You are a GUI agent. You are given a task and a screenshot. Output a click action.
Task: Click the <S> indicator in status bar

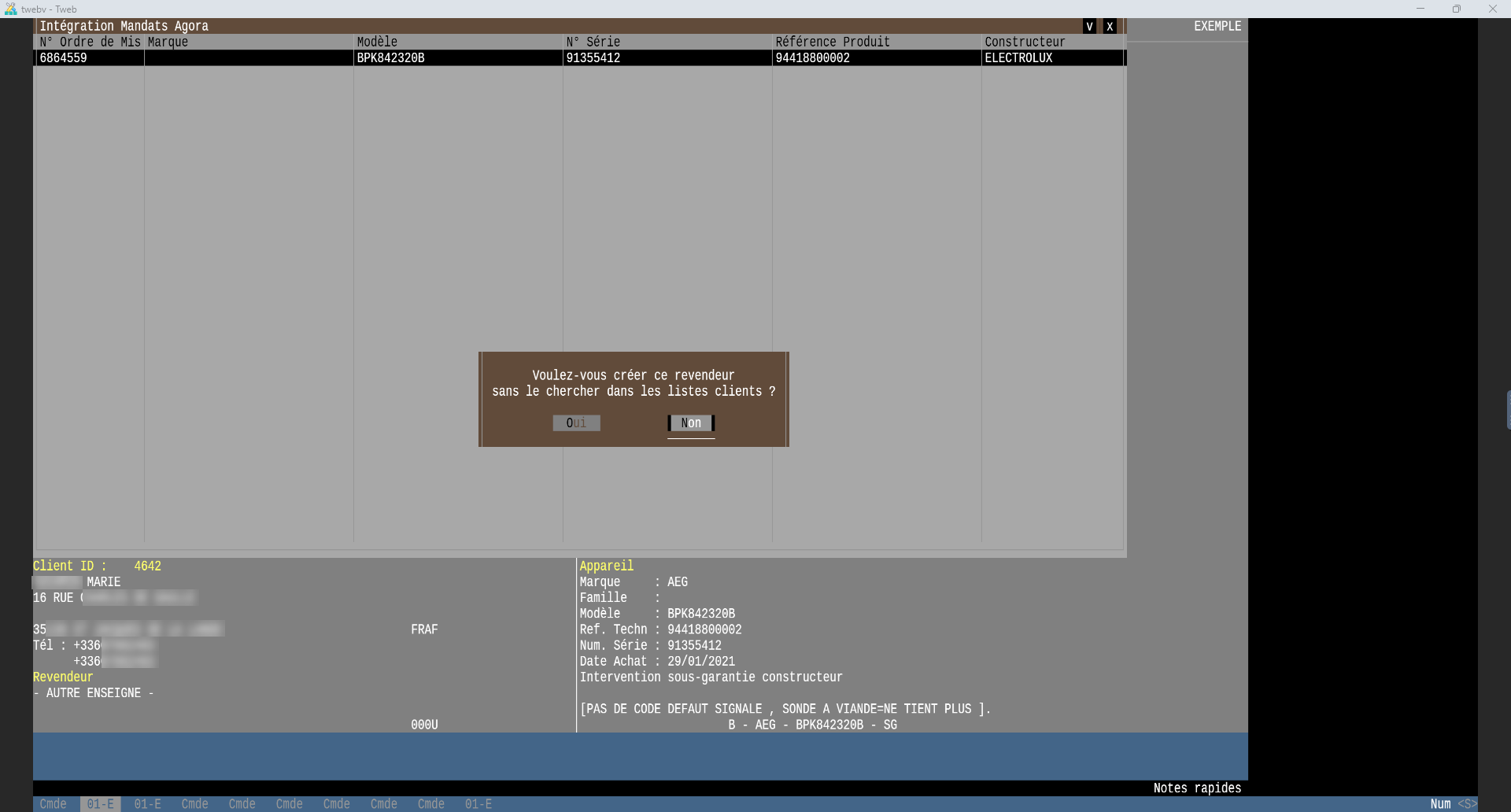click(1467, 804)
